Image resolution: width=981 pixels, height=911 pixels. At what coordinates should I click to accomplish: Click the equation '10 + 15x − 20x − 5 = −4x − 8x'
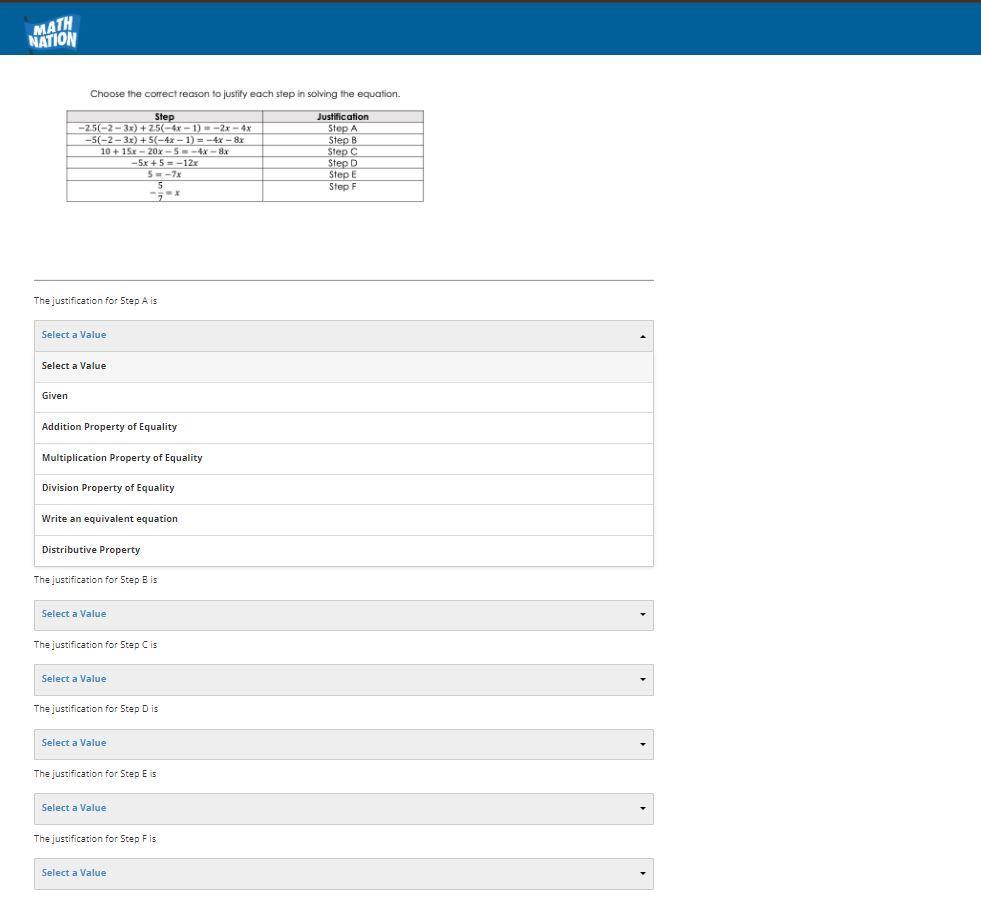pyautogui.click(x=165, y=151)
